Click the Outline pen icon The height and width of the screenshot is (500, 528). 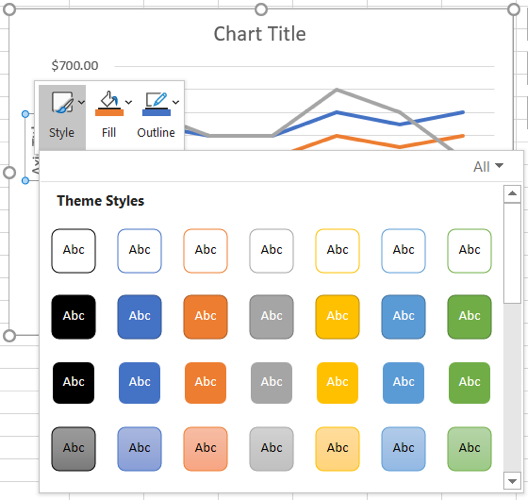[156, 104]
